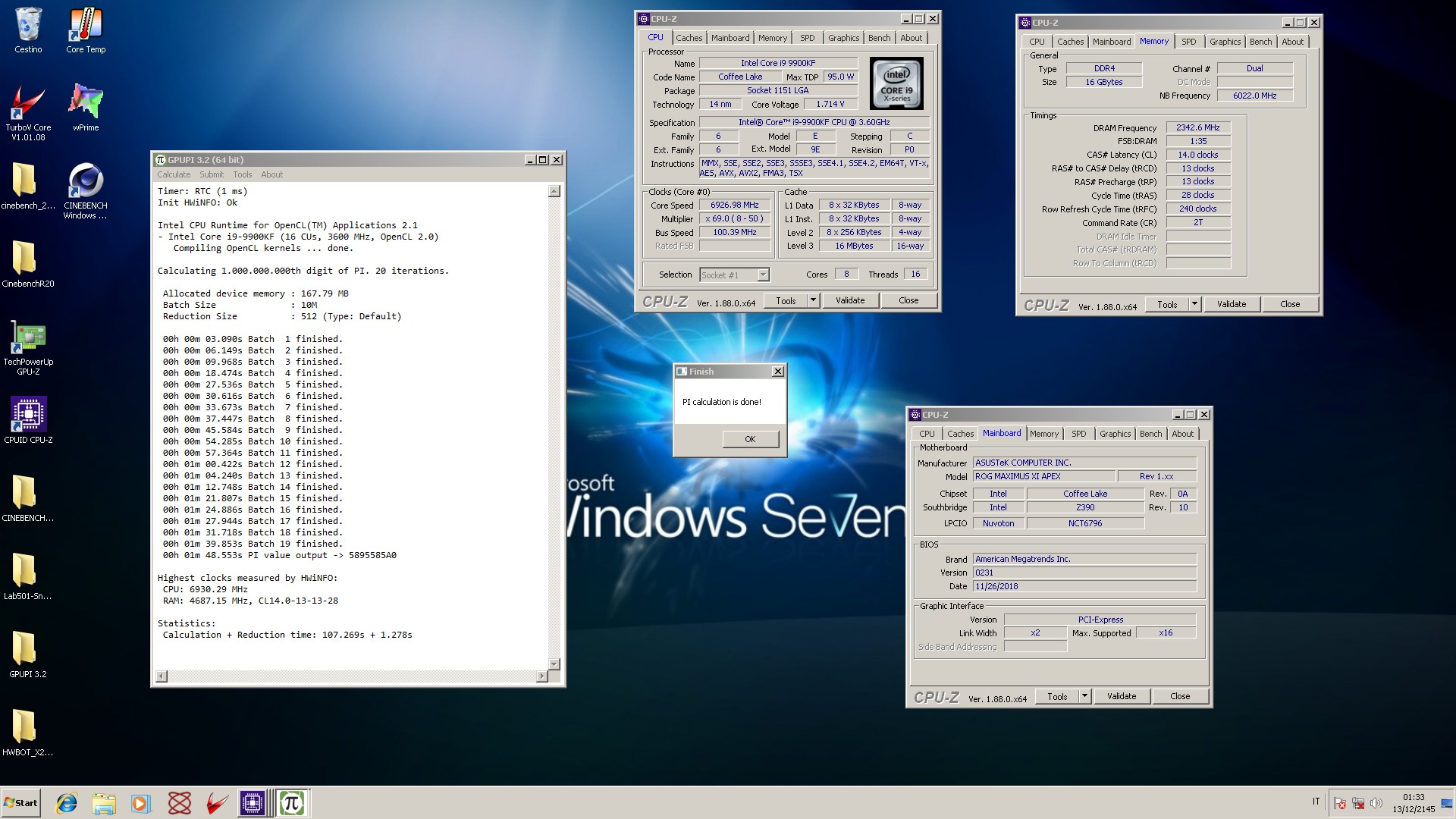1456x819 pixels.
Task: Switch to CPU-Z via purple taskbar icon
Action: 253,803
